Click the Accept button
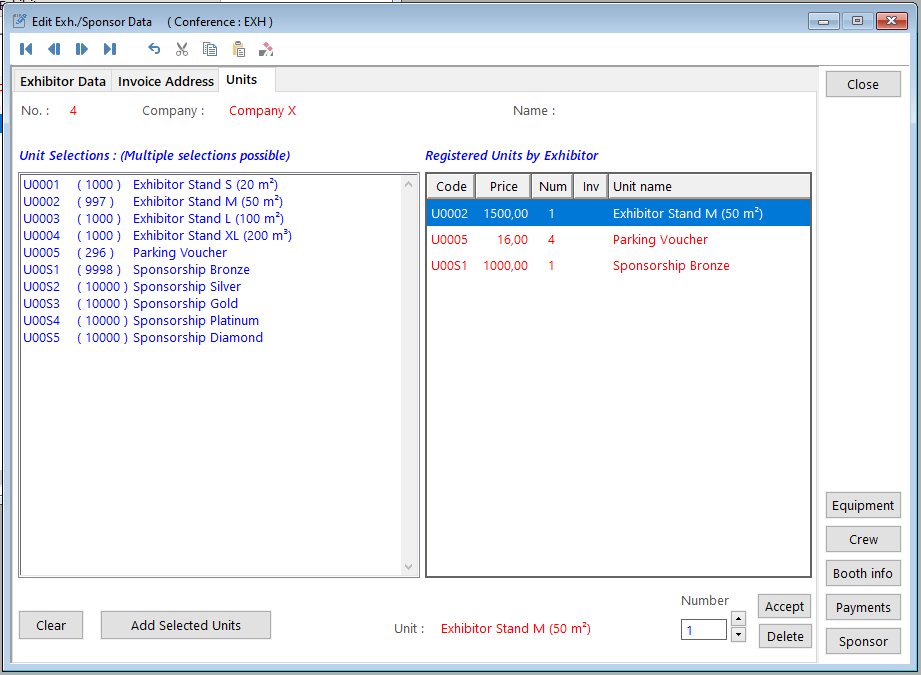 pyautogui.click(x=784, y=606)
